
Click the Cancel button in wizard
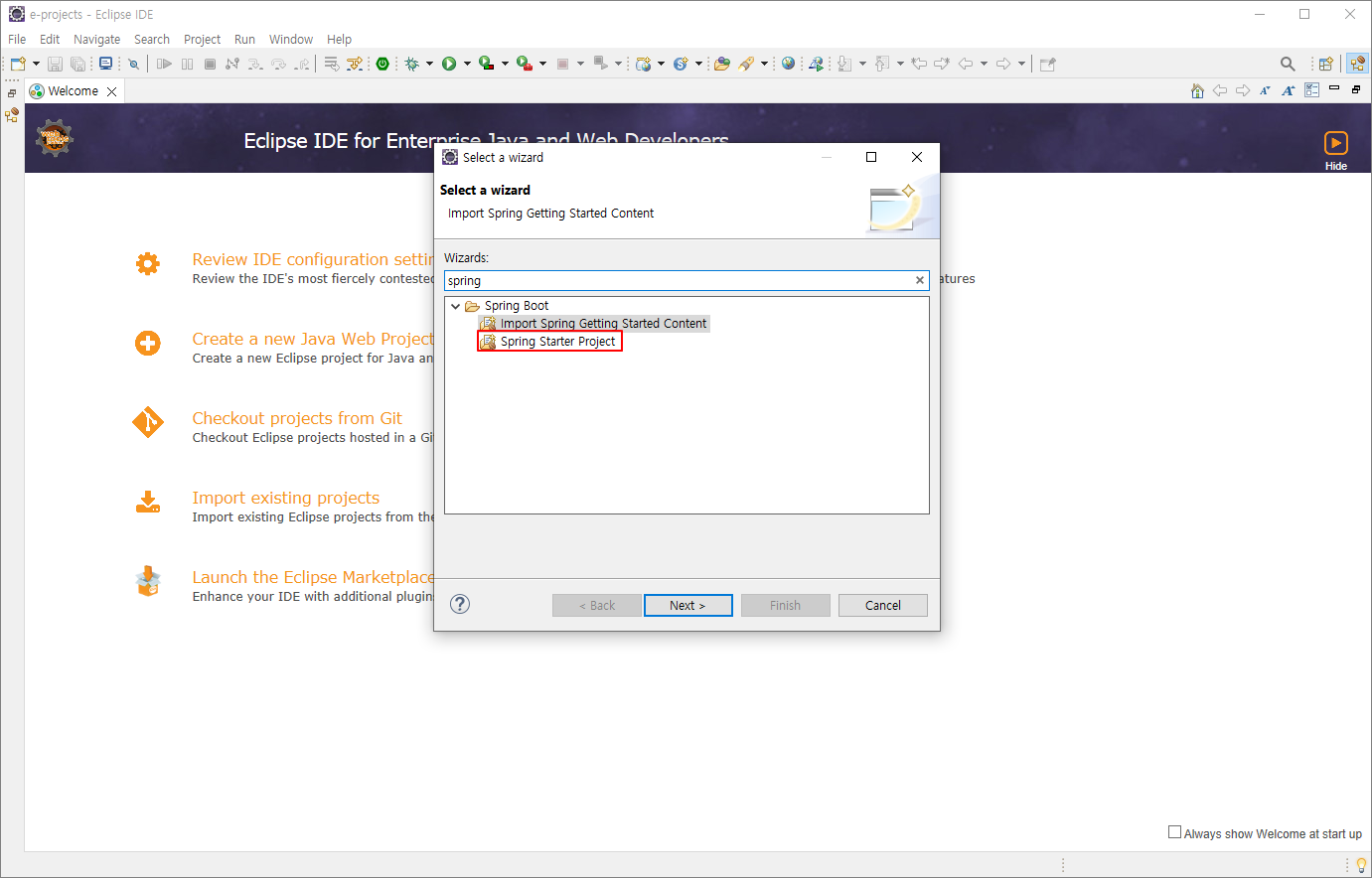(x=882, y=605)
